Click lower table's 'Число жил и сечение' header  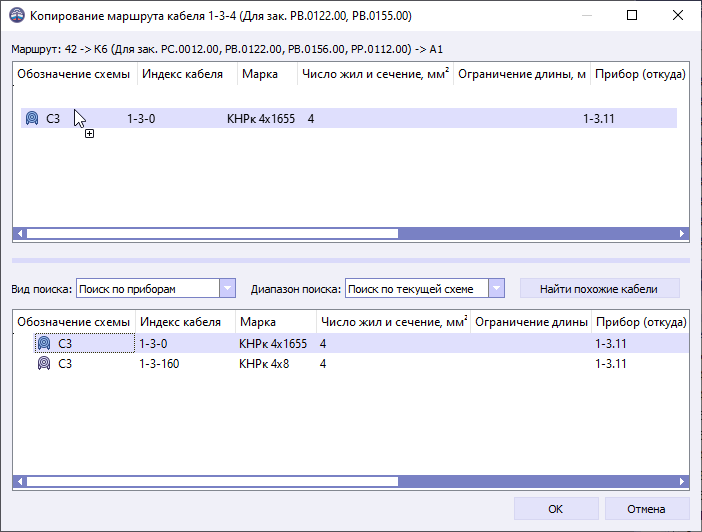[394, 322]
